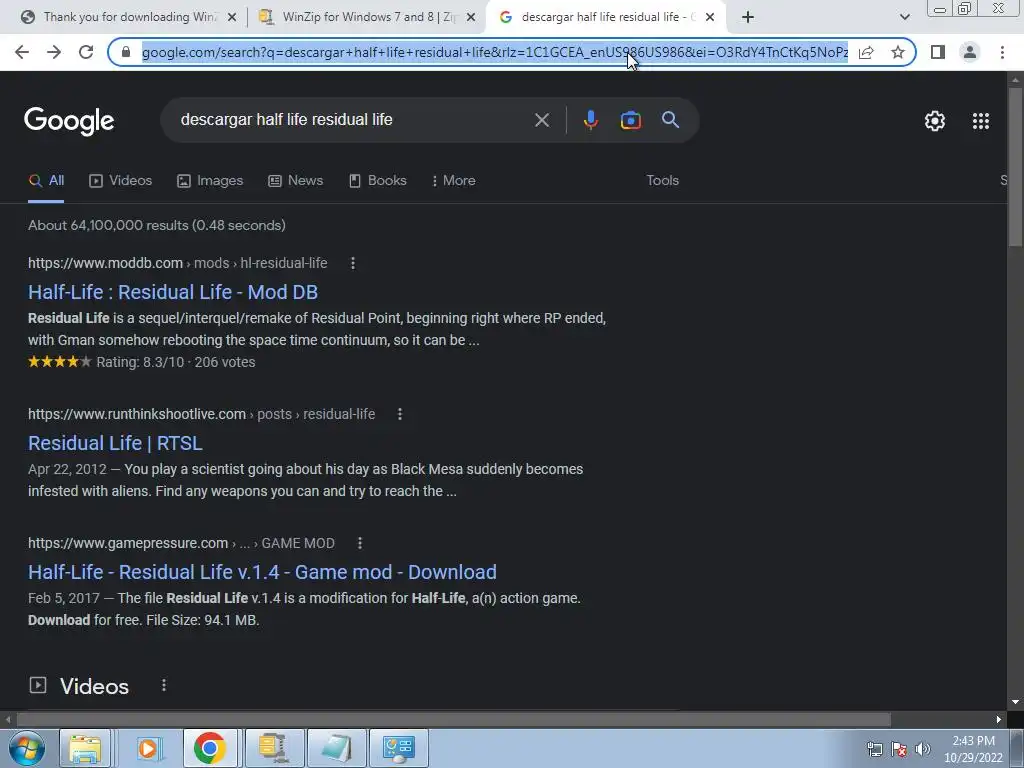The width and height of the screenshot is (1024, 768).
Task: Open options for the runthinkshootlive.com result
Action: click(400, 414)
